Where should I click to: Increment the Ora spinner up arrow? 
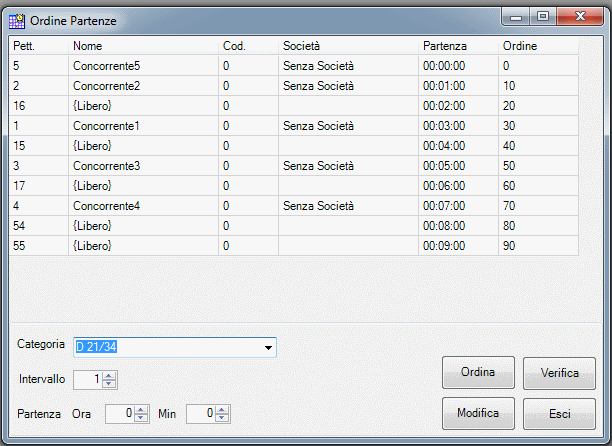[141, 410]
